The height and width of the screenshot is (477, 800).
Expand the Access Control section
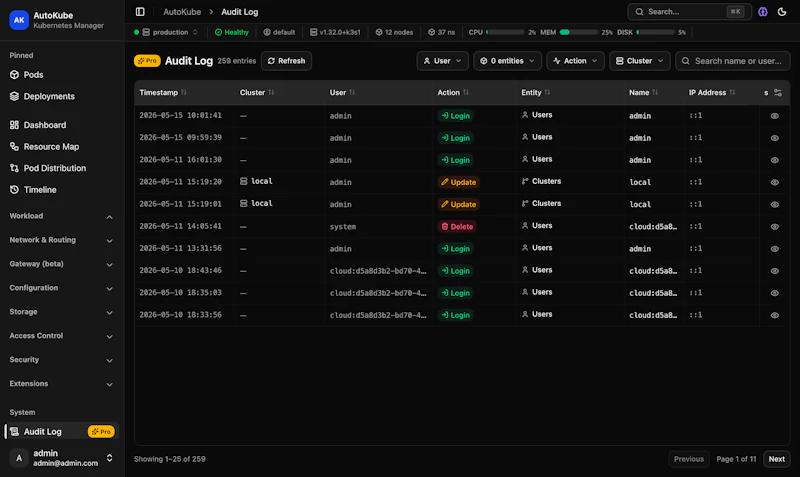[x=61, y=336]
